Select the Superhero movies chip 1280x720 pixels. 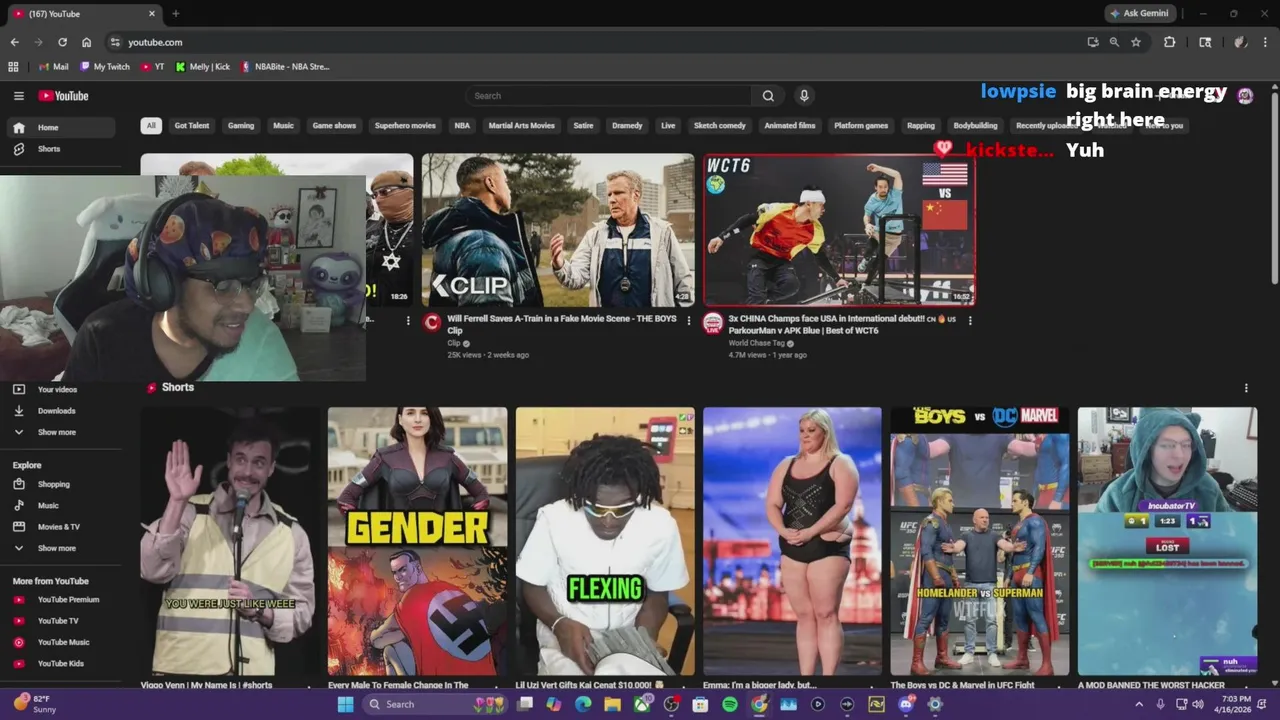pyautogui.click(x=405, y=126)
